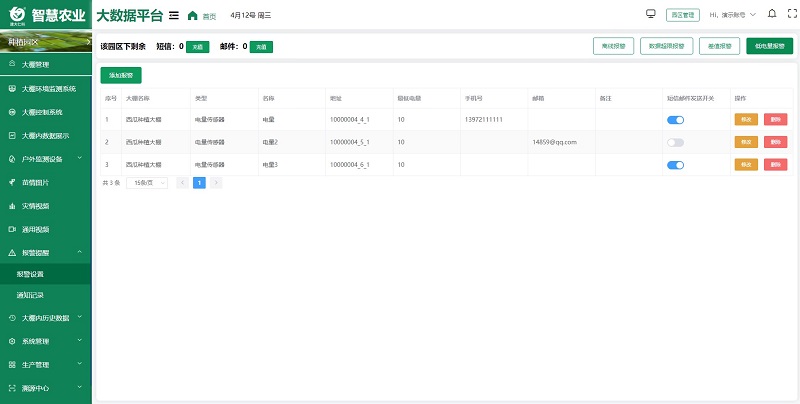Enable SMS/email switch for 电量2 row
The height and width of the screenshot is (404, 800).
[x=676, y=142]
